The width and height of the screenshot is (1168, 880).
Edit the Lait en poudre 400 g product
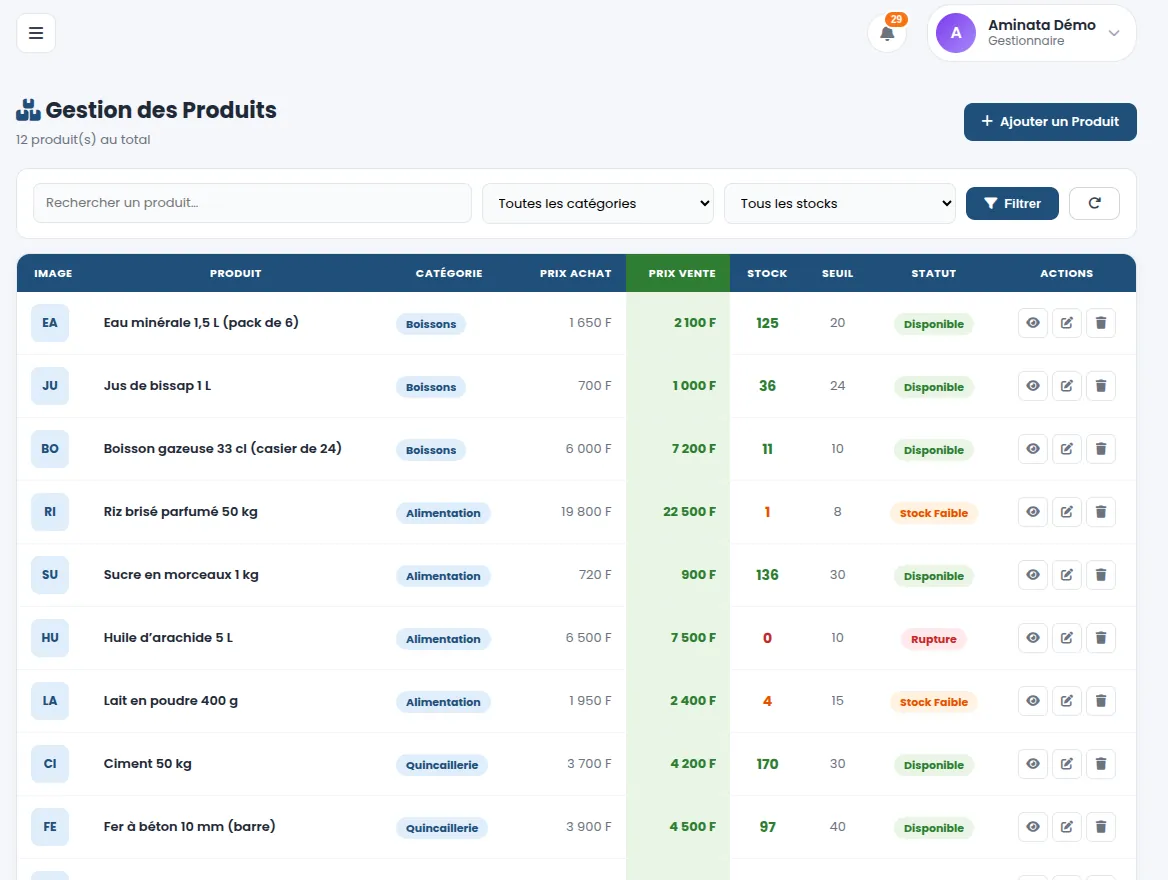click(1067, 700)
